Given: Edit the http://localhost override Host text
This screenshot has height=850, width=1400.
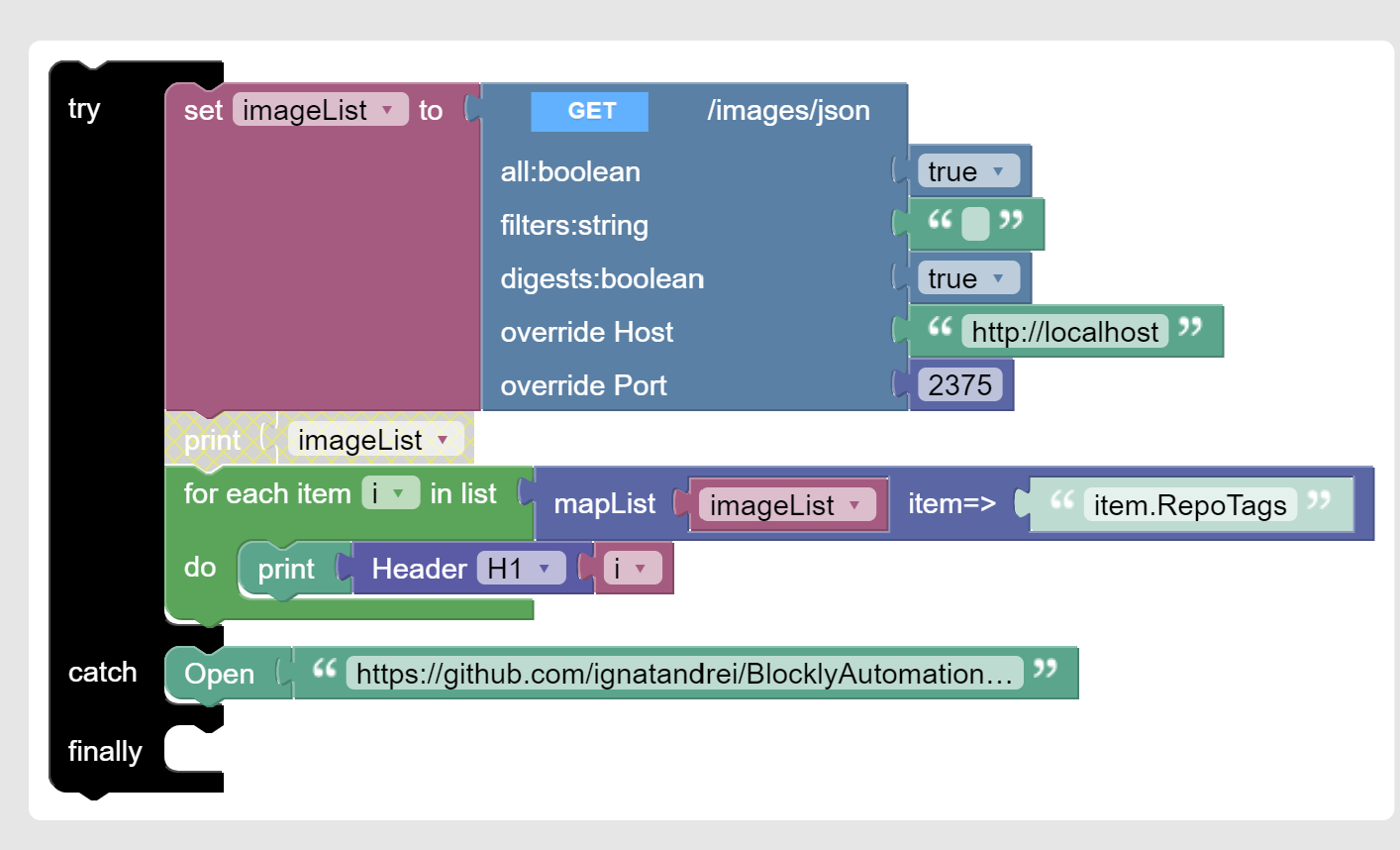Looking at the screenshot, I should pyautogui.click(x=1064, y=332).
